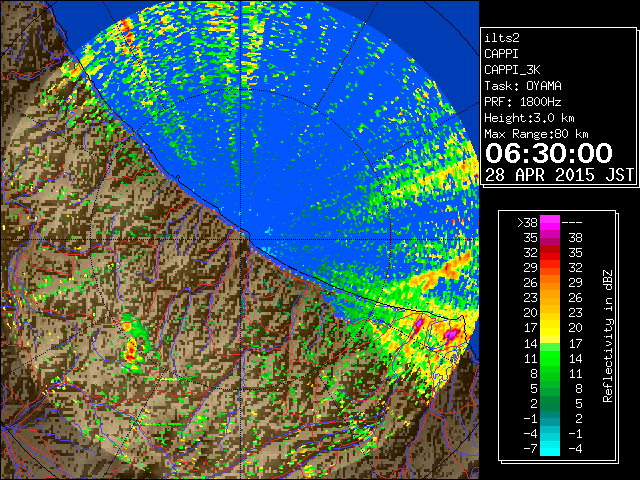Click the 'PRF: 1800Hz' text

coord(523,102)
